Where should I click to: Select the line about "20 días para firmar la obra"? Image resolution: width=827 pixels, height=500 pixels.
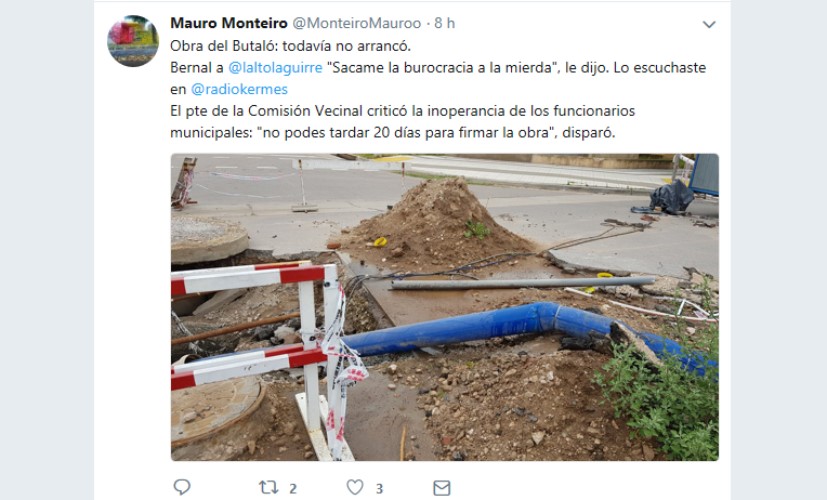click(393, 132)
